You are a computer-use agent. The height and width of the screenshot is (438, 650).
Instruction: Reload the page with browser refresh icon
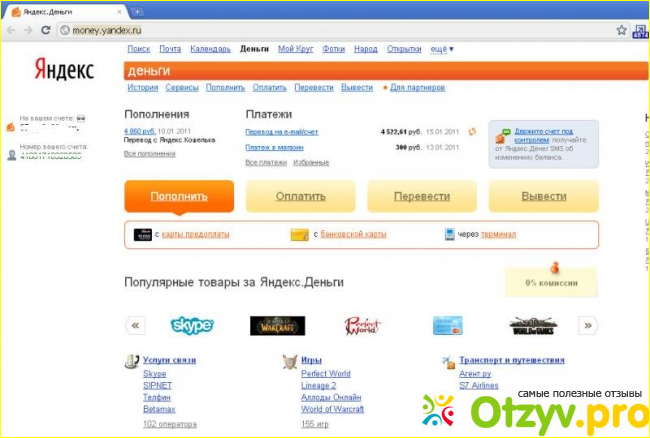46,31
